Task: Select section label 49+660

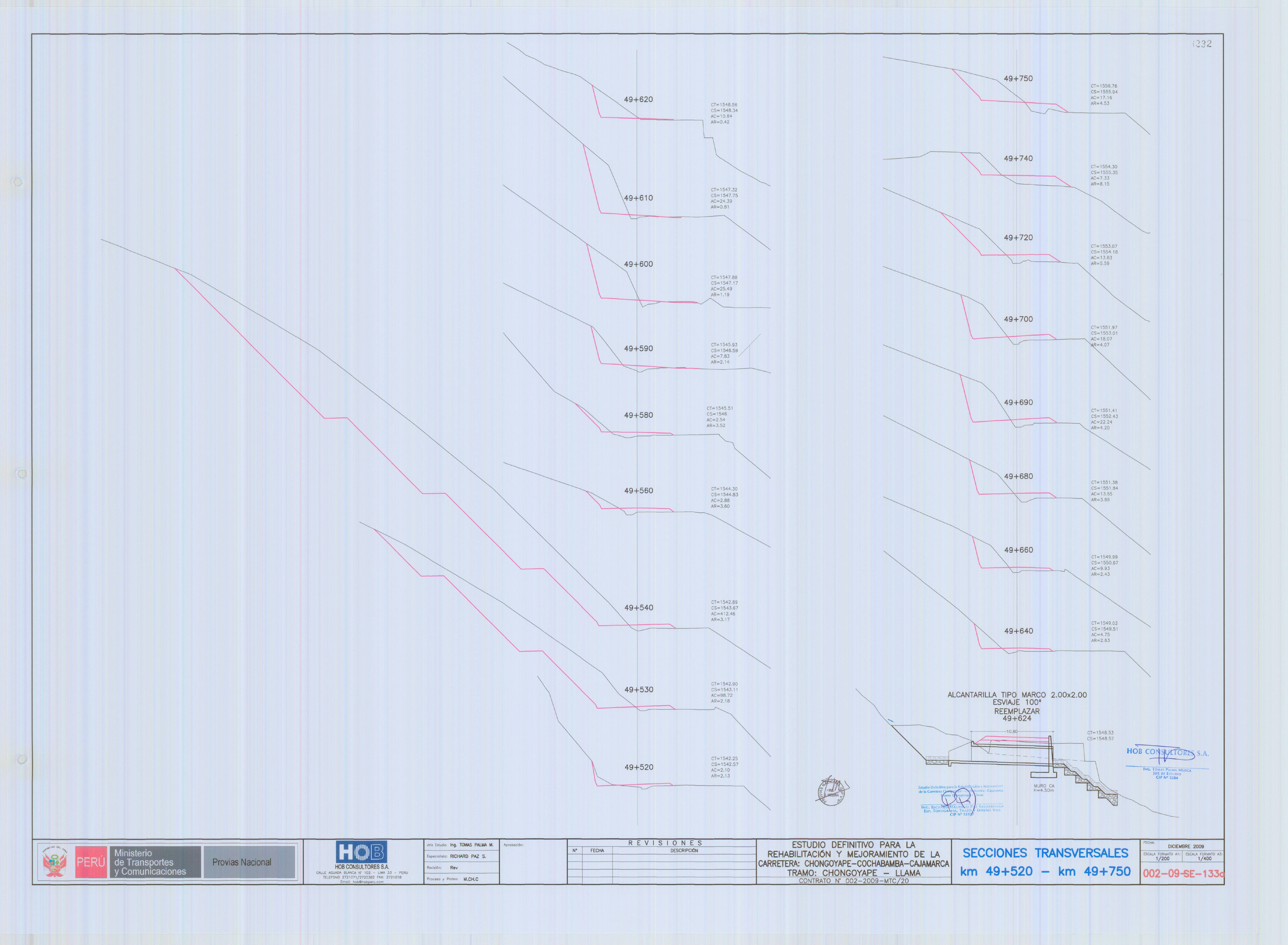Action: (x=1018, y=550)
